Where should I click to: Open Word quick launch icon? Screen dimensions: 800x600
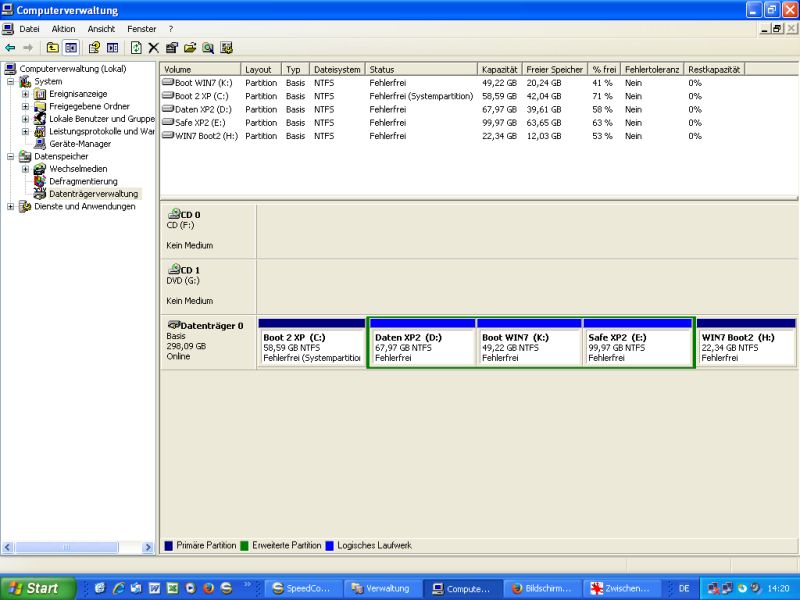point(155,588)
